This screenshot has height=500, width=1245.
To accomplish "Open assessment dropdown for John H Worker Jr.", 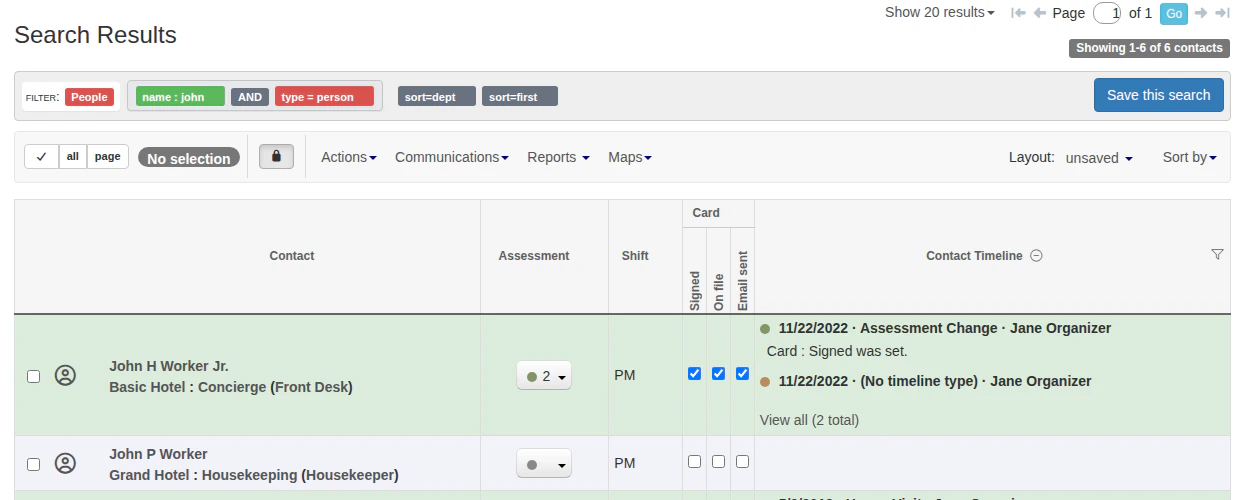I will tap(544, 376).
